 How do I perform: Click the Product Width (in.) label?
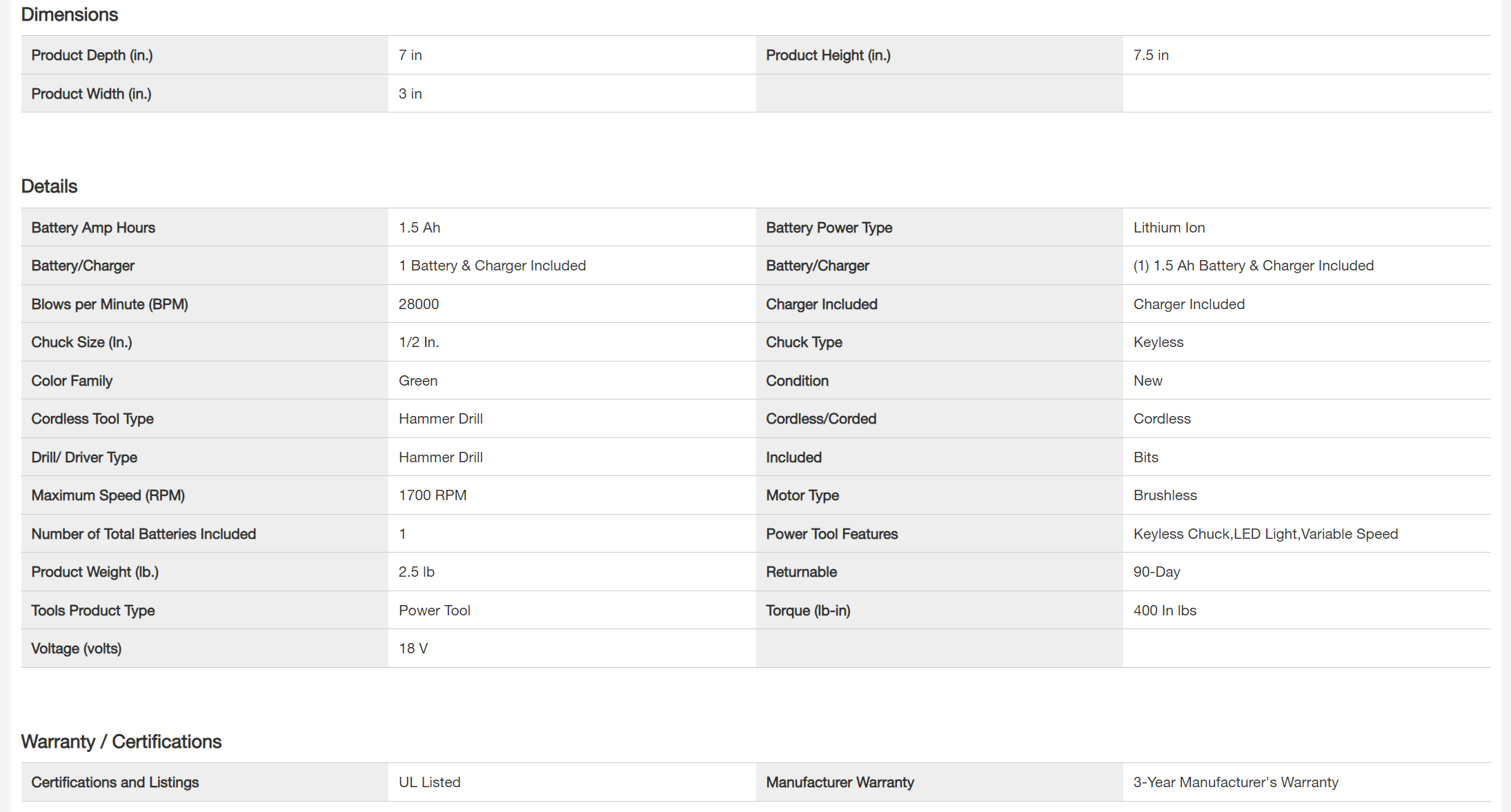[x=91, y=94]
